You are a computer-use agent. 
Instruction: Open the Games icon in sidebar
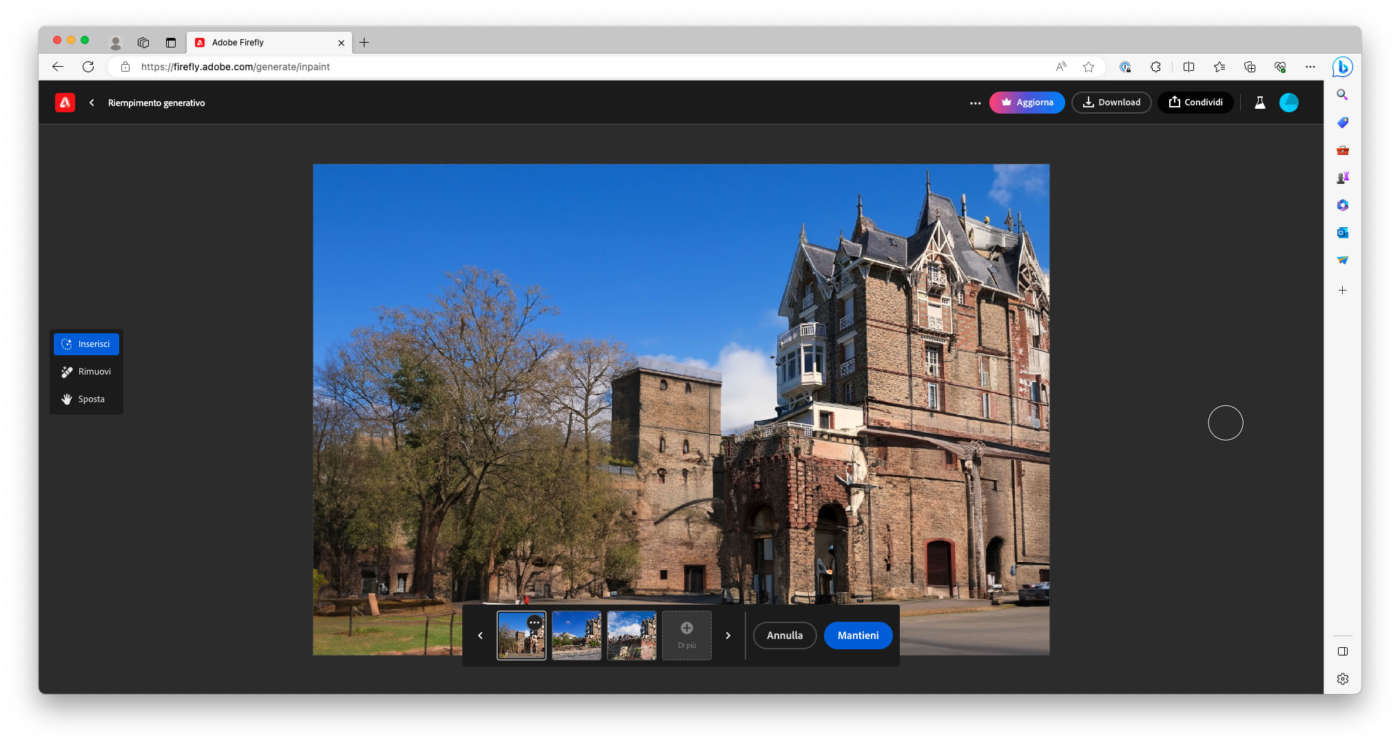tap(1342, 178)
